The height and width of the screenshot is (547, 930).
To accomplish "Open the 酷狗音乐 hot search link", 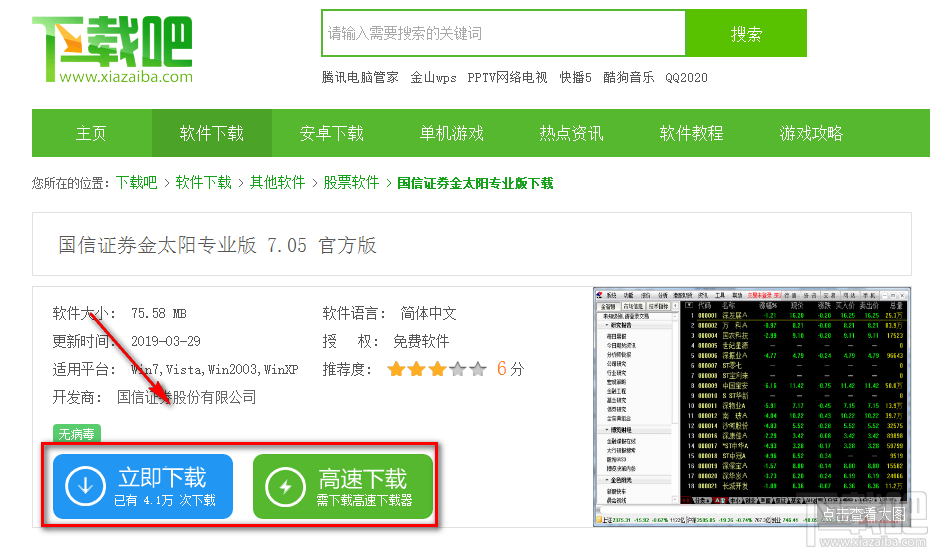I will click(x=629, y=78).
